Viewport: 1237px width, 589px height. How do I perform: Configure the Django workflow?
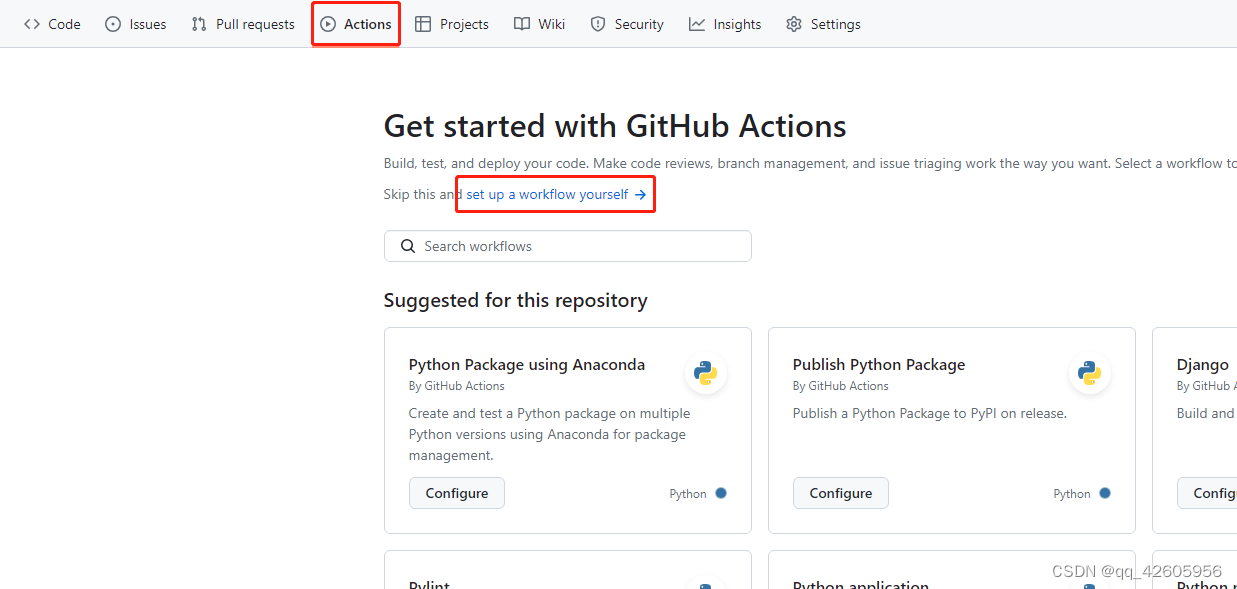click(x=1207, y=493)
